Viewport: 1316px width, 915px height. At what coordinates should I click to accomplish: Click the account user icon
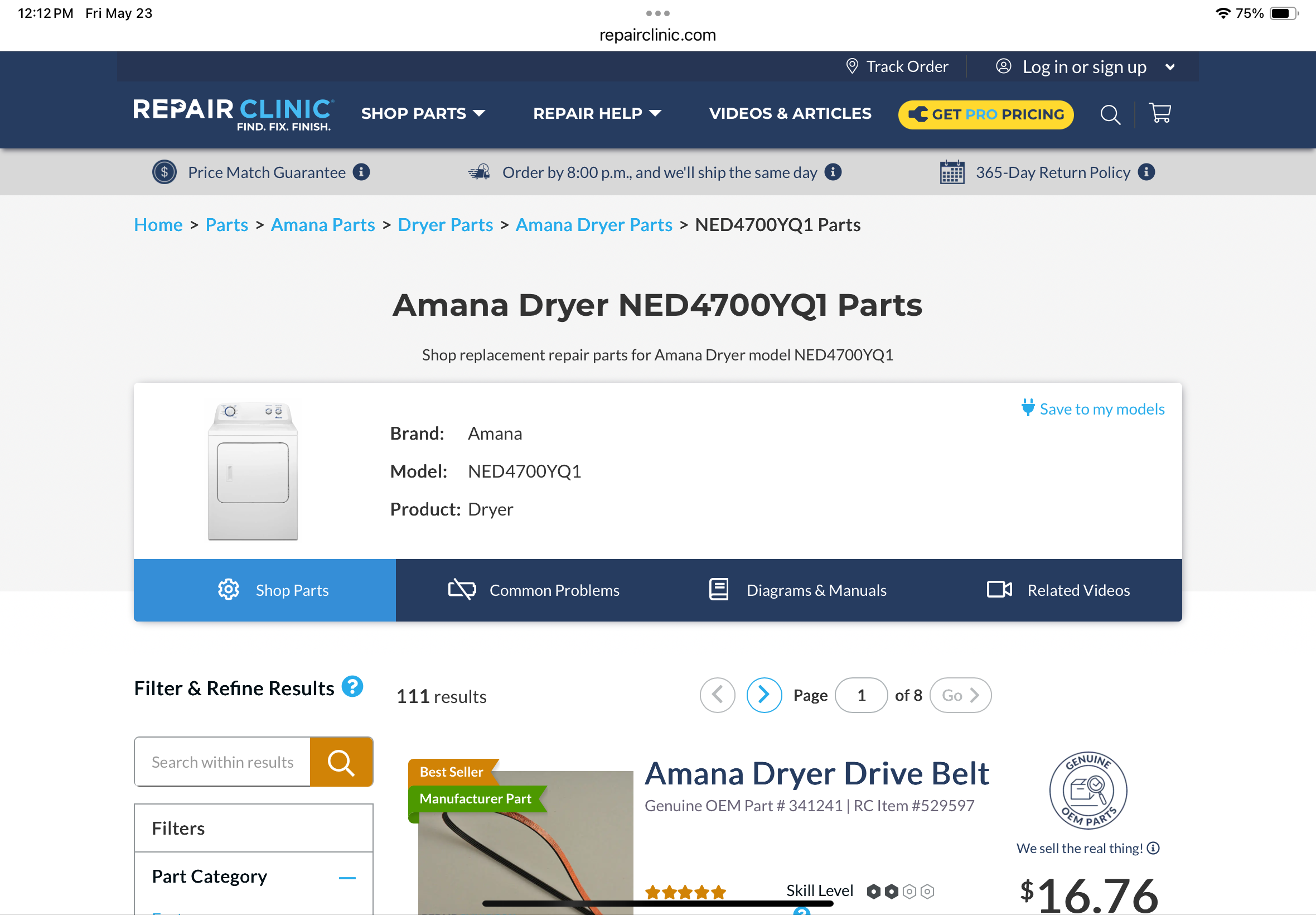(x=1003, y=66)
